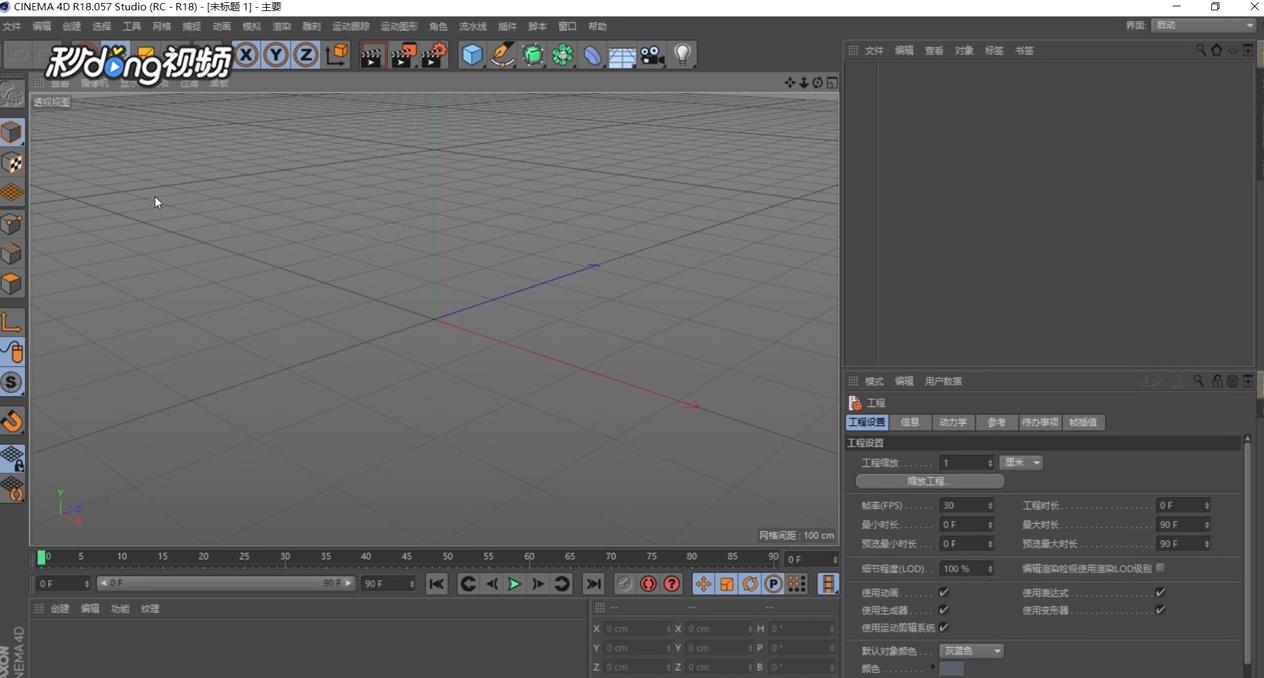Toggle position keyframe recording icon

[703, 584]
